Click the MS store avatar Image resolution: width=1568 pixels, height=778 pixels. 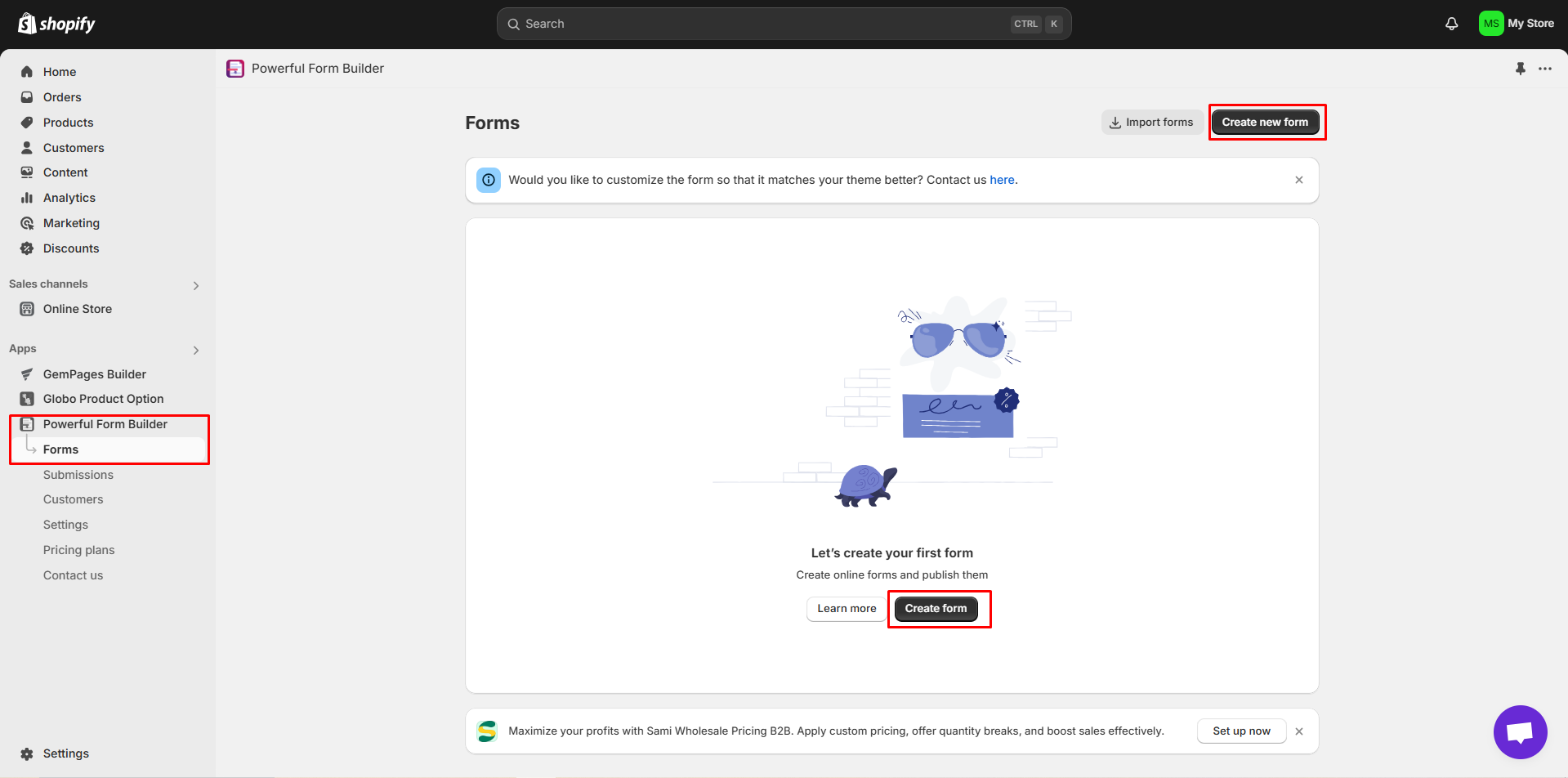point(1490,24)
